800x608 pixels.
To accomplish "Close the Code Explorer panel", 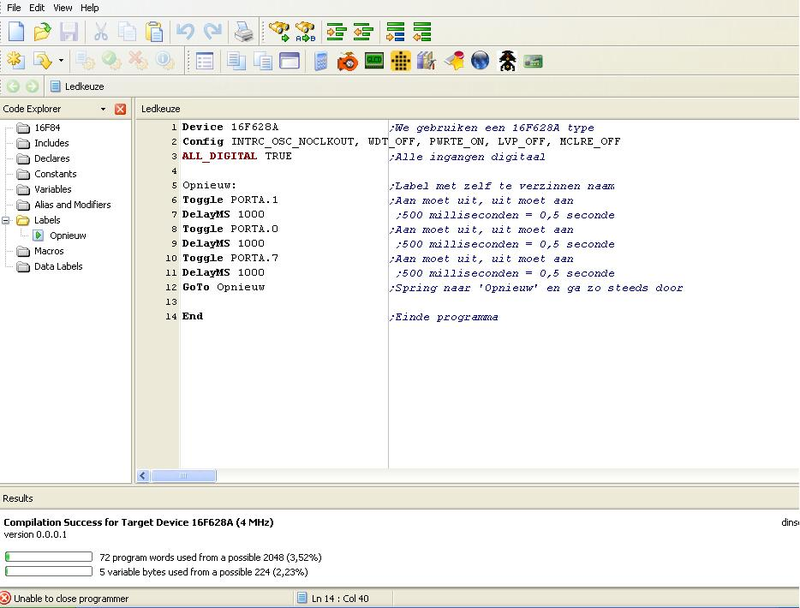I will pyautogui.click(x=121, y=109).
